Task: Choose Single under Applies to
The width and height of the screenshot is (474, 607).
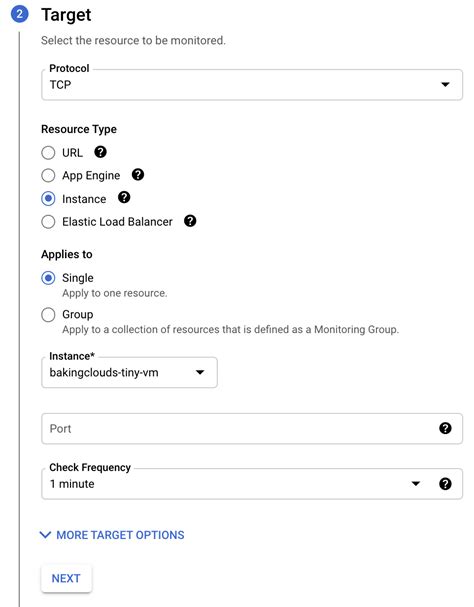Action: (48, 278)
